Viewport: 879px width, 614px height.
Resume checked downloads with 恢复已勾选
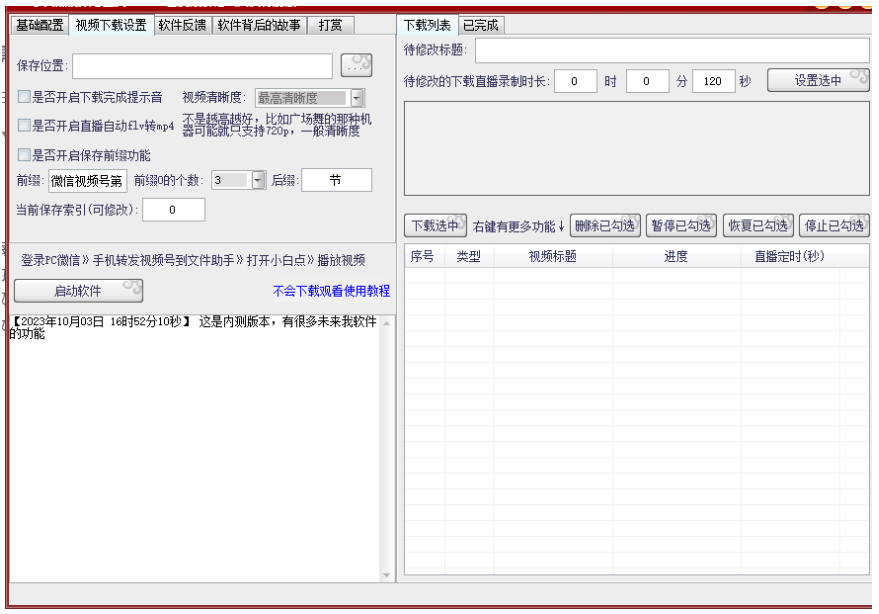tap(757, 225)
